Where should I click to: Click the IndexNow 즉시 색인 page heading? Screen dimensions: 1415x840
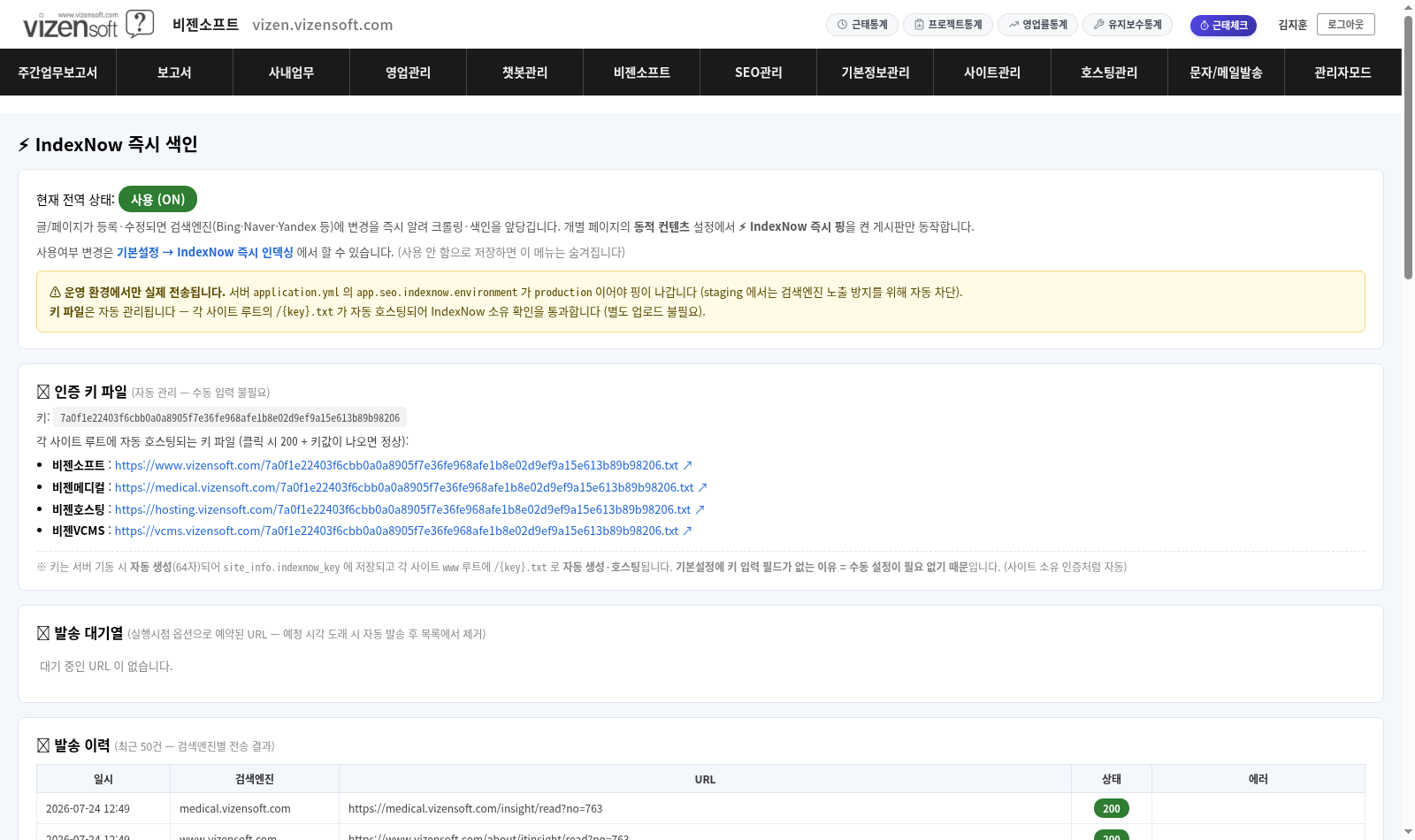(x=108, y=144)
